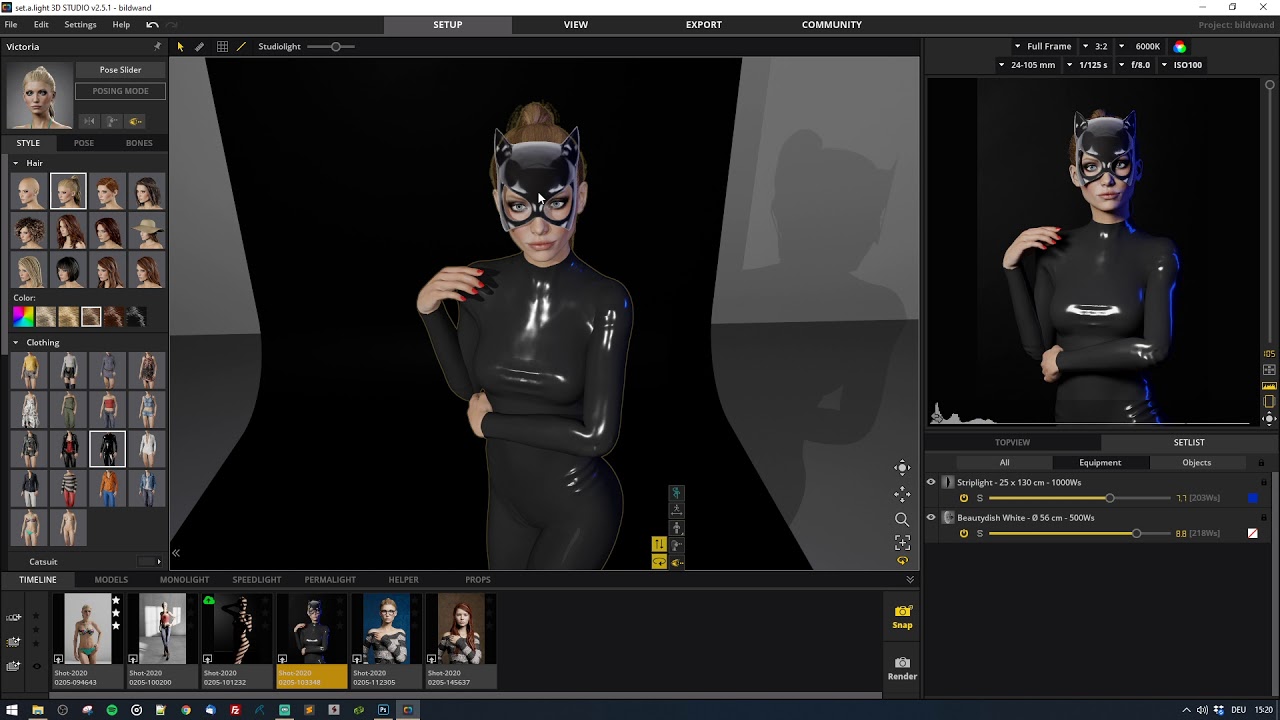The height and width of the screenshot is (720, 1280).
Task: Collapse left panel double-arrow icon
Action: [x=176, y=553]
